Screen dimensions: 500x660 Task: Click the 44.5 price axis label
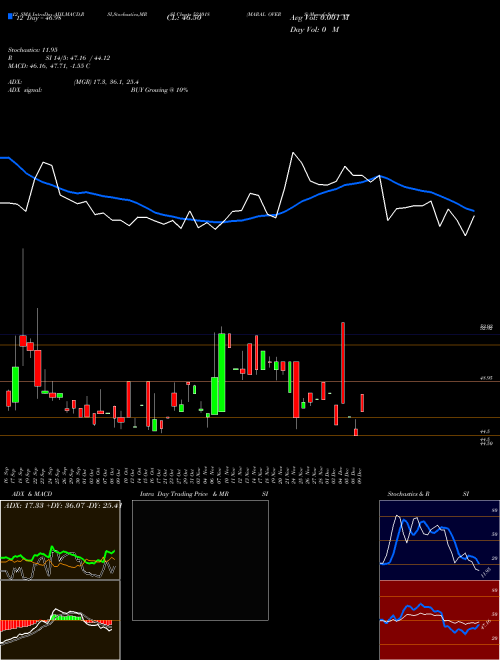point(485,432)
